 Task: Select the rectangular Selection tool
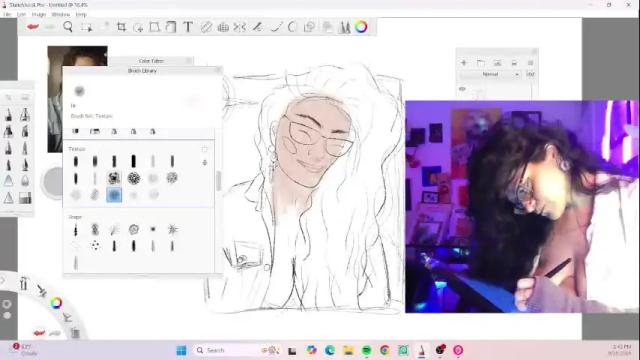pyautogui.click(x=87, y=27)
